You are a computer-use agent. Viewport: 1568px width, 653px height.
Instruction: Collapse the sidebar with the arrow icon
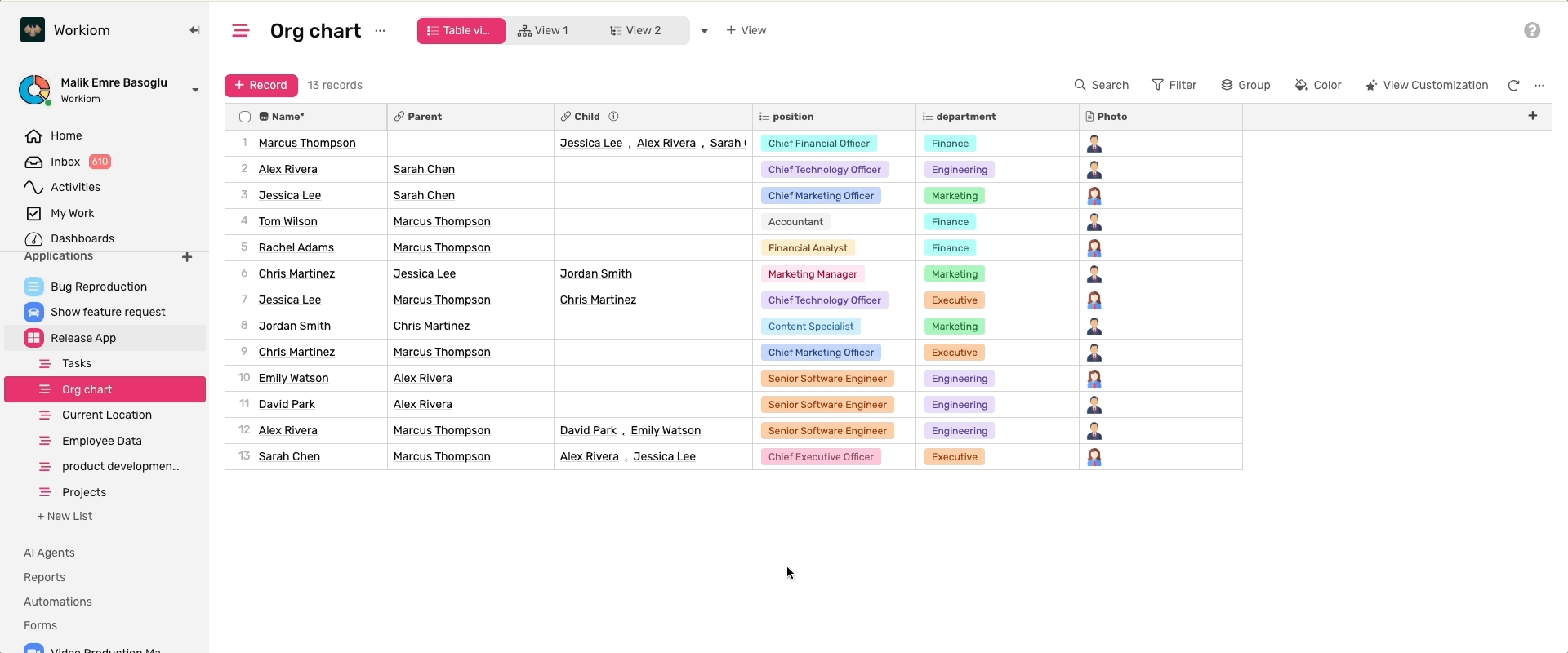click(194, 30)
